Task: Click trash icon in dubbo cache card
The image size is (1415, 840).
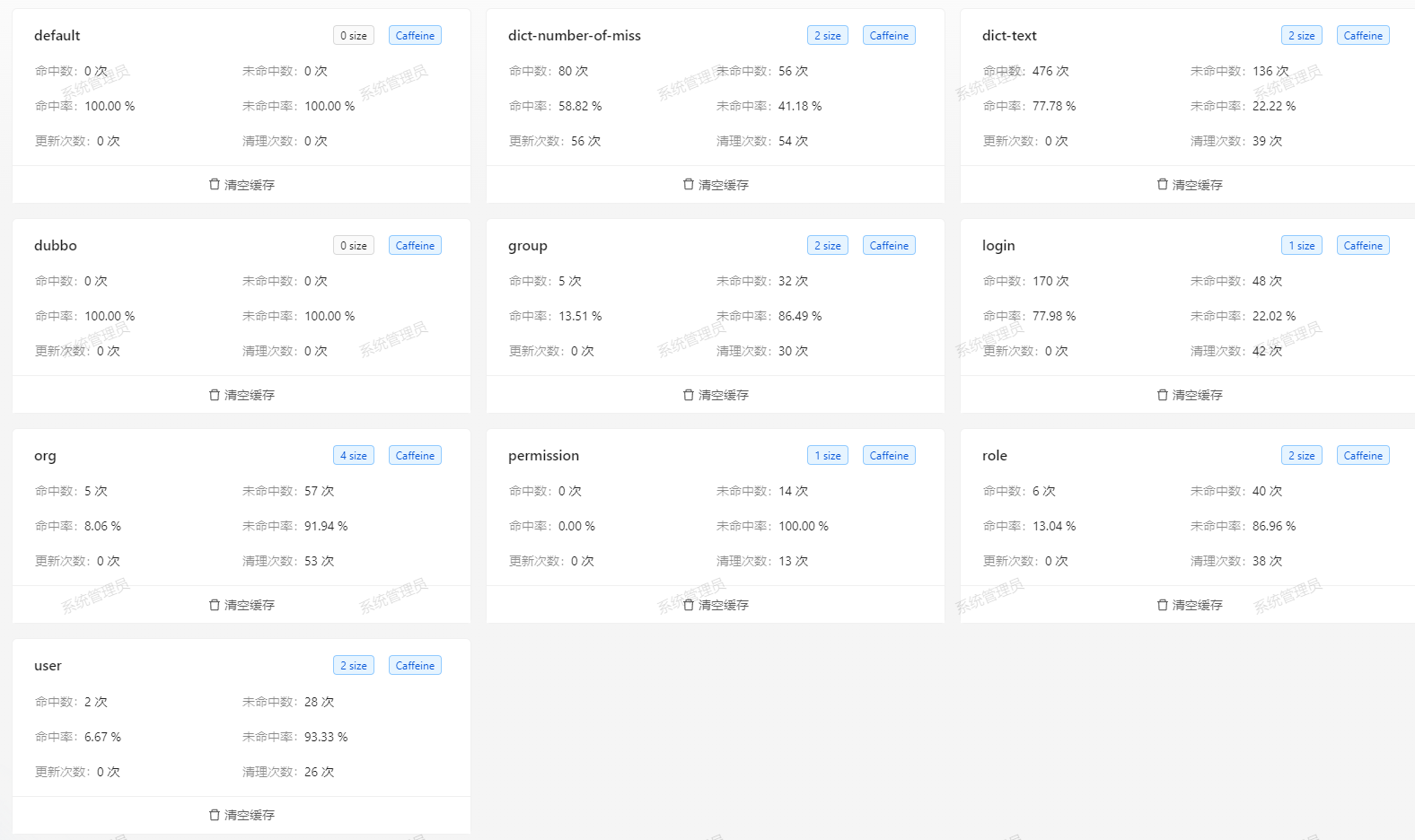Action: 215,394
